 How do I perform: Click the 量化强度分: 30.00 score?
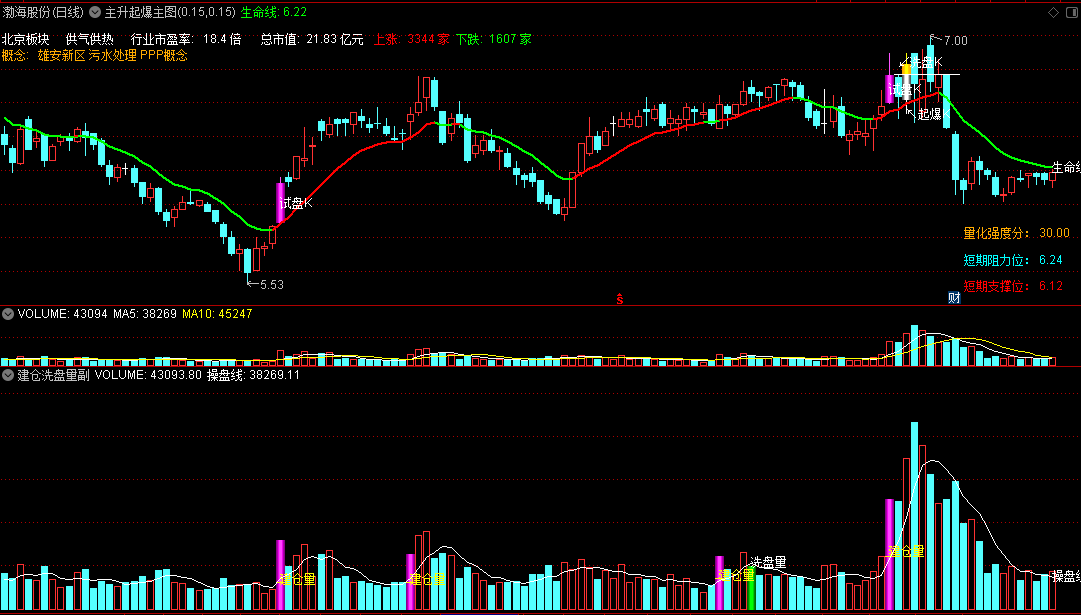(x=1017, y=233)
